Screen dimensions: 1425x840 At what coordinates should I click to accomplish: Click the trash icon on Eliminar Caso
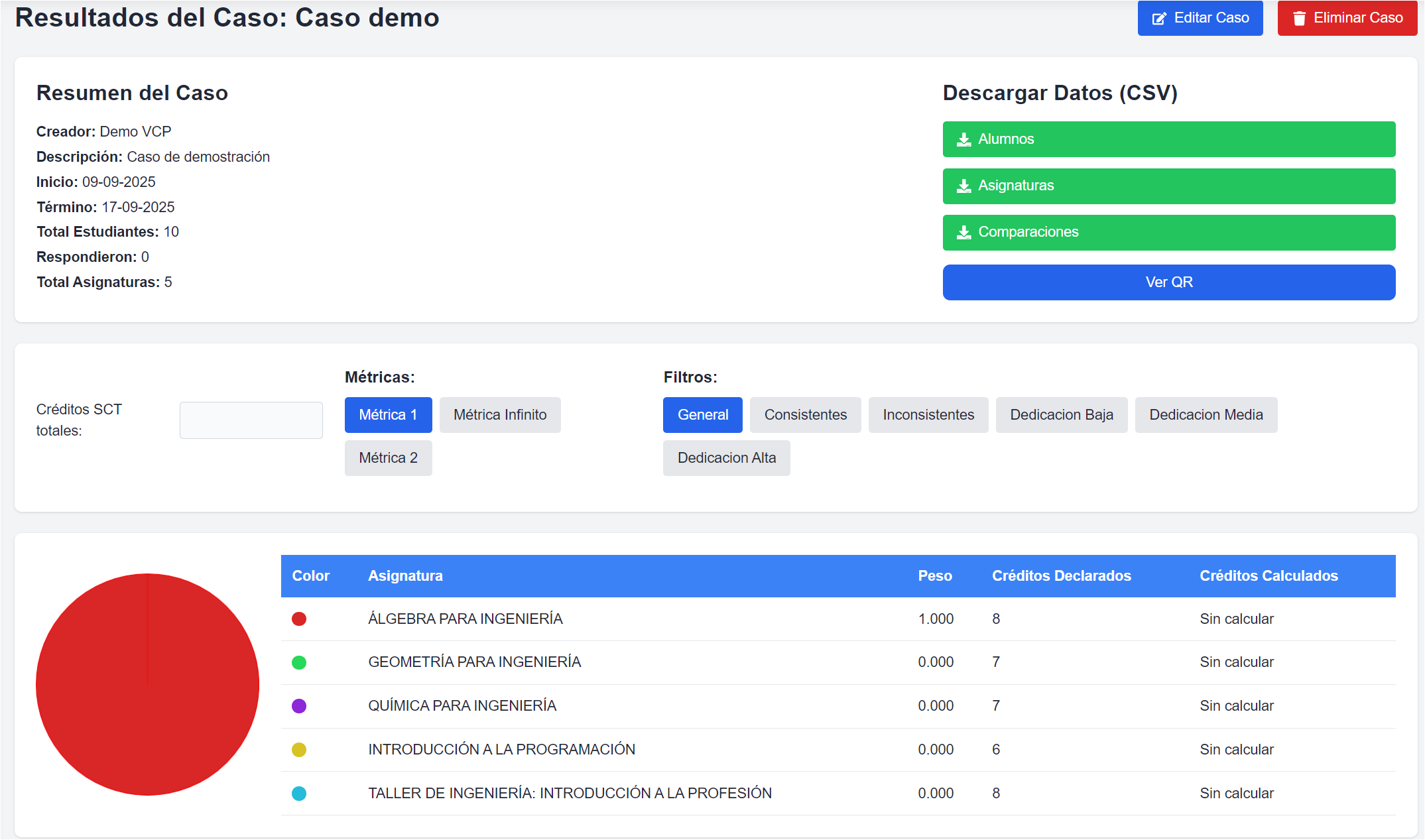(x=1299, y=19)
